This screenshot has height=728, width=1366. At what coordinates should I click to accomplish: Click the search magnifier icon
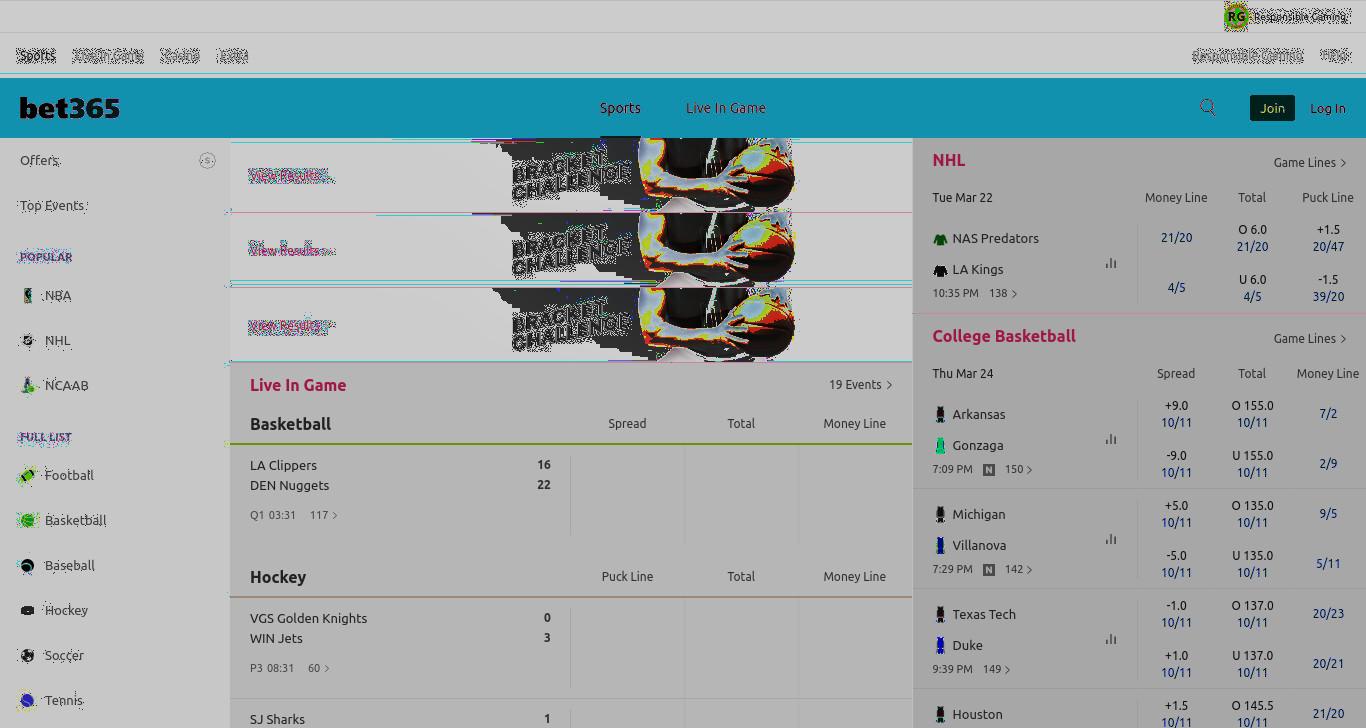(x=1208, y=108)
